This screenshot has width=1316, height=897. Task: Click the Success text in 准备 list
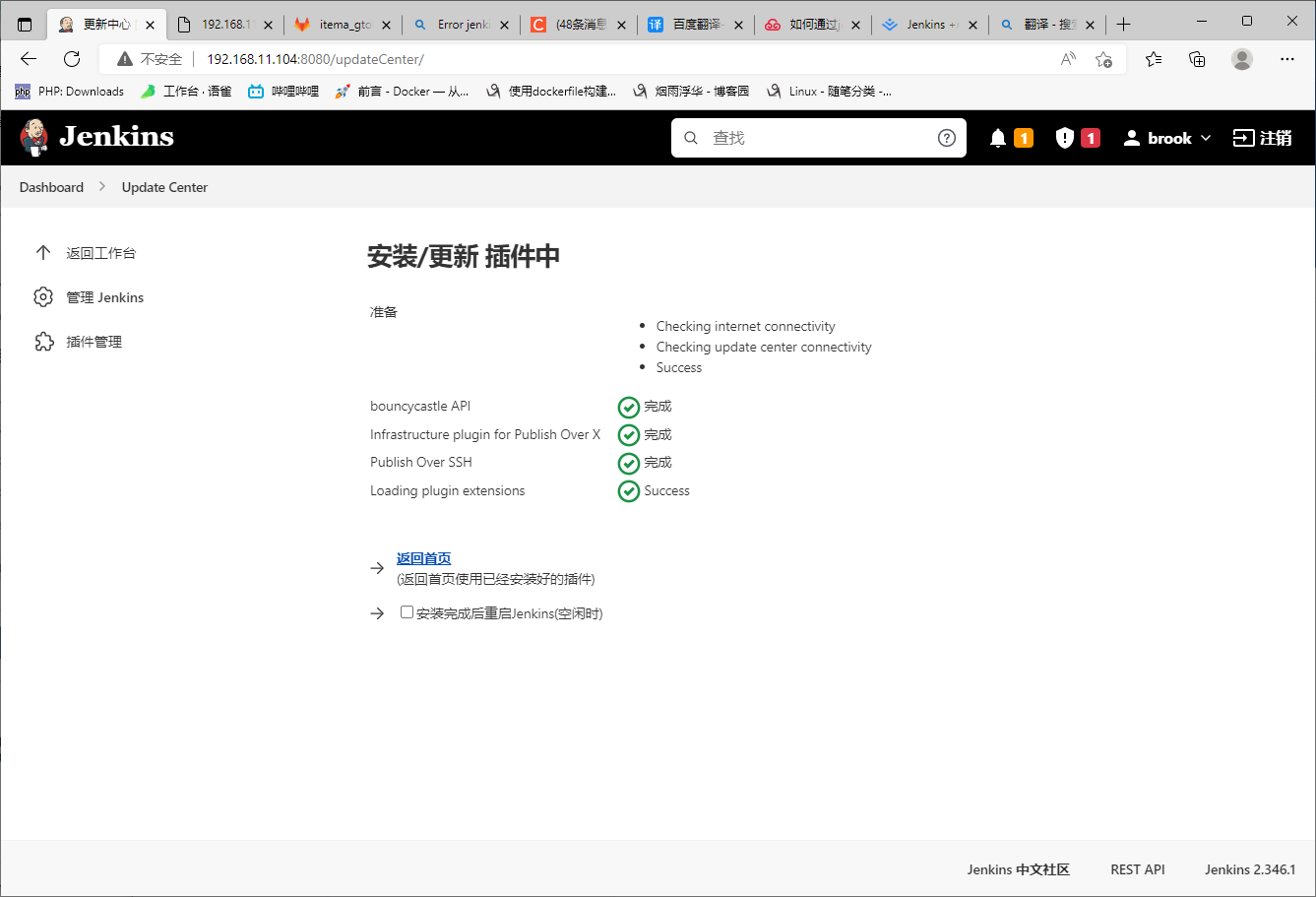pos(679,367)
